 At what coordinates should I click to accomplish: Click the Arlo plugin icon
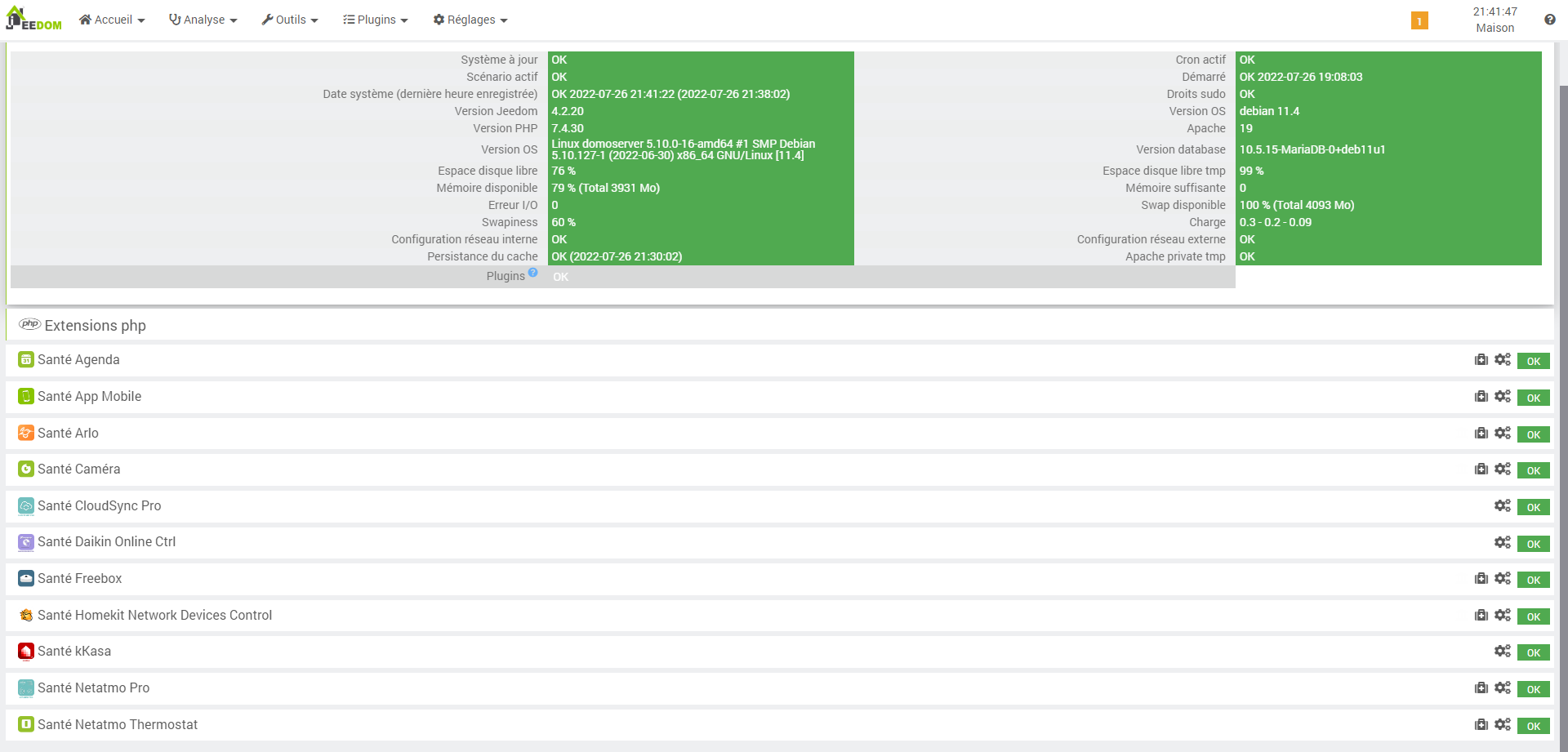click(26, 434)
